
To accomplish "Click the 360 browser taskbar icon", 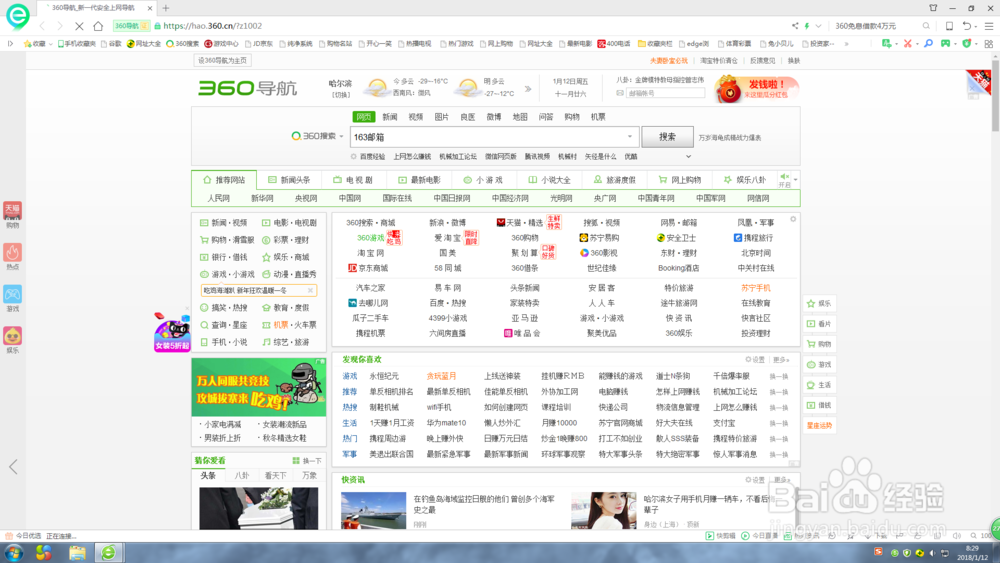I will 108,553.
